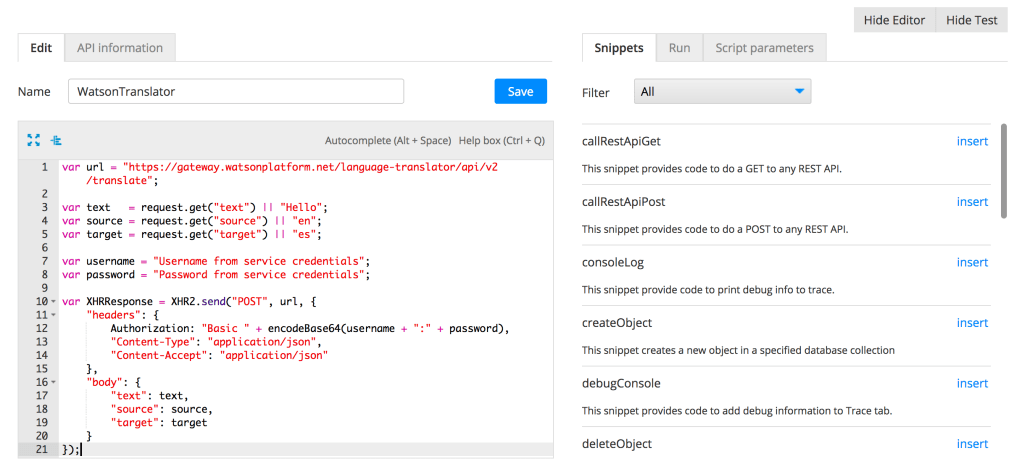Click the "es" target language string
This screenshot has width=1022, height=464.
coord(302,235)
